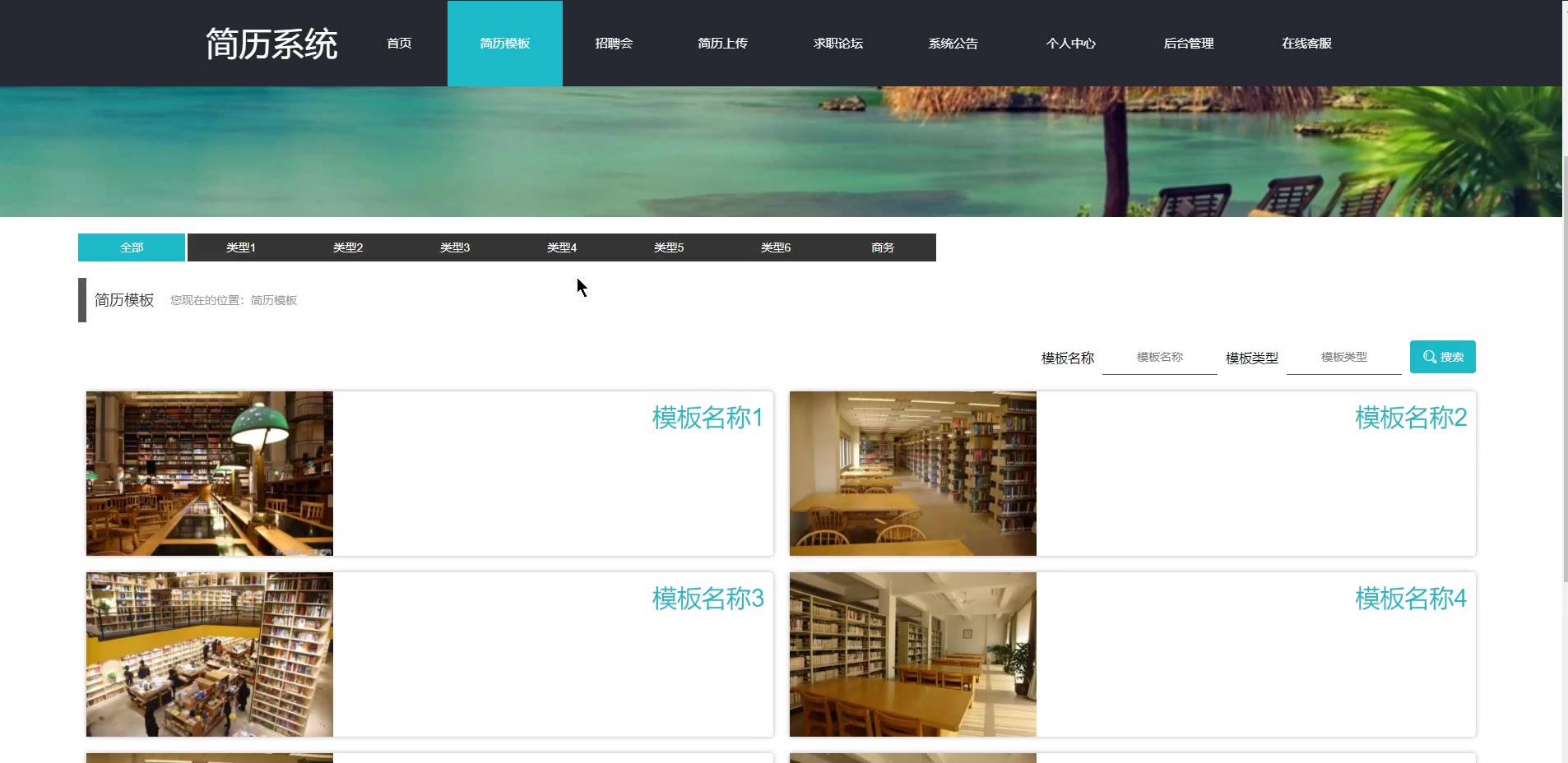The image size is (1568, 763).
Task: Filter templates by 类型5
Action: pyautogui.click(x=669, y=247)
